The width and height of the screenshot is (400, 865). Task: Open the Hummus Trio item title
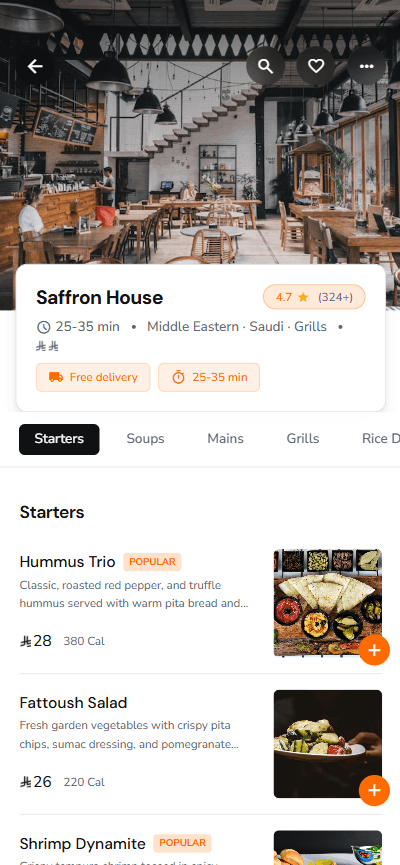click(67, 562)
